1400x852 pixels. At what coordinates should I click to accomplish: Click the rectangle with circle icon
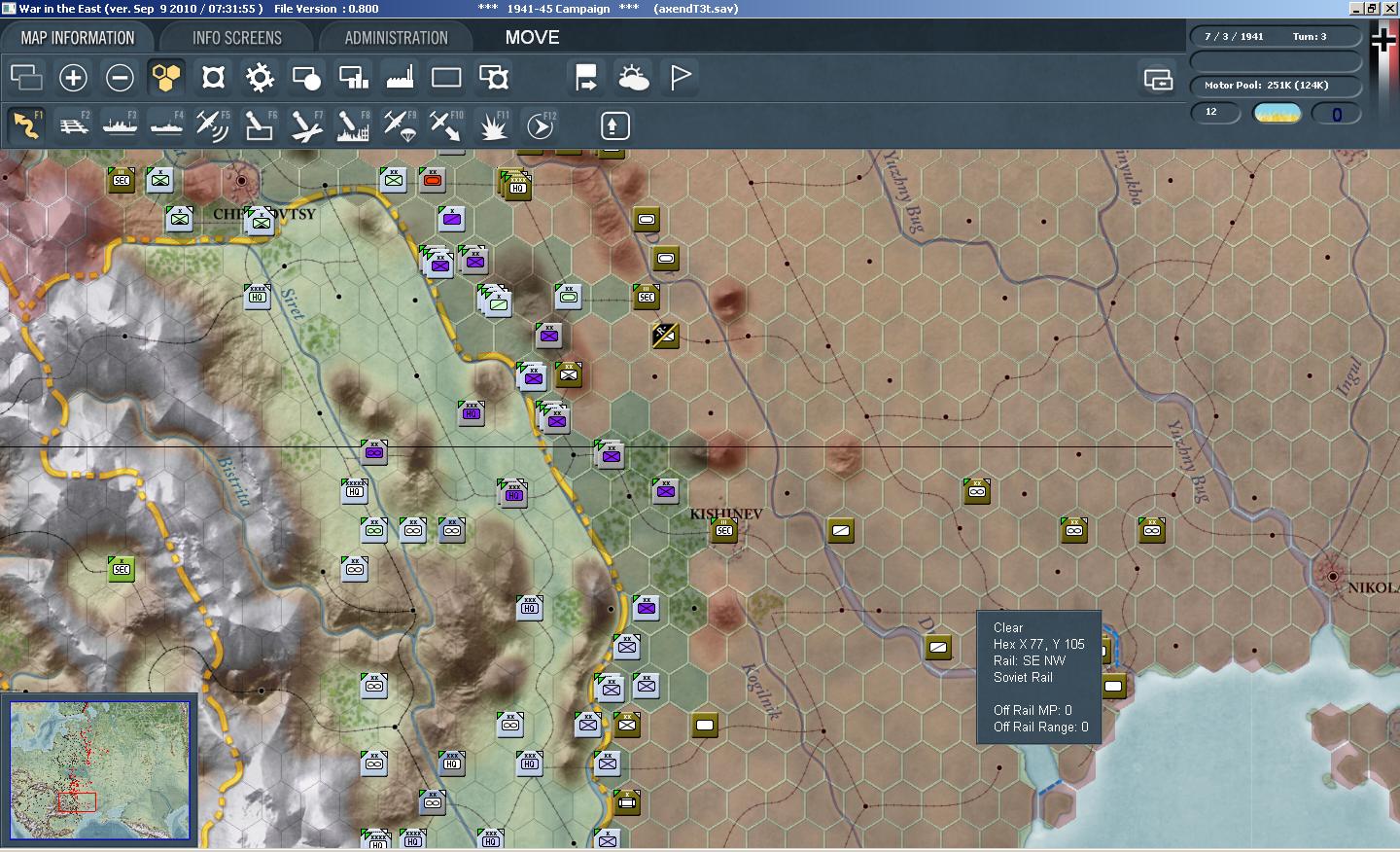pyautogui.click(x=306, y=78)
